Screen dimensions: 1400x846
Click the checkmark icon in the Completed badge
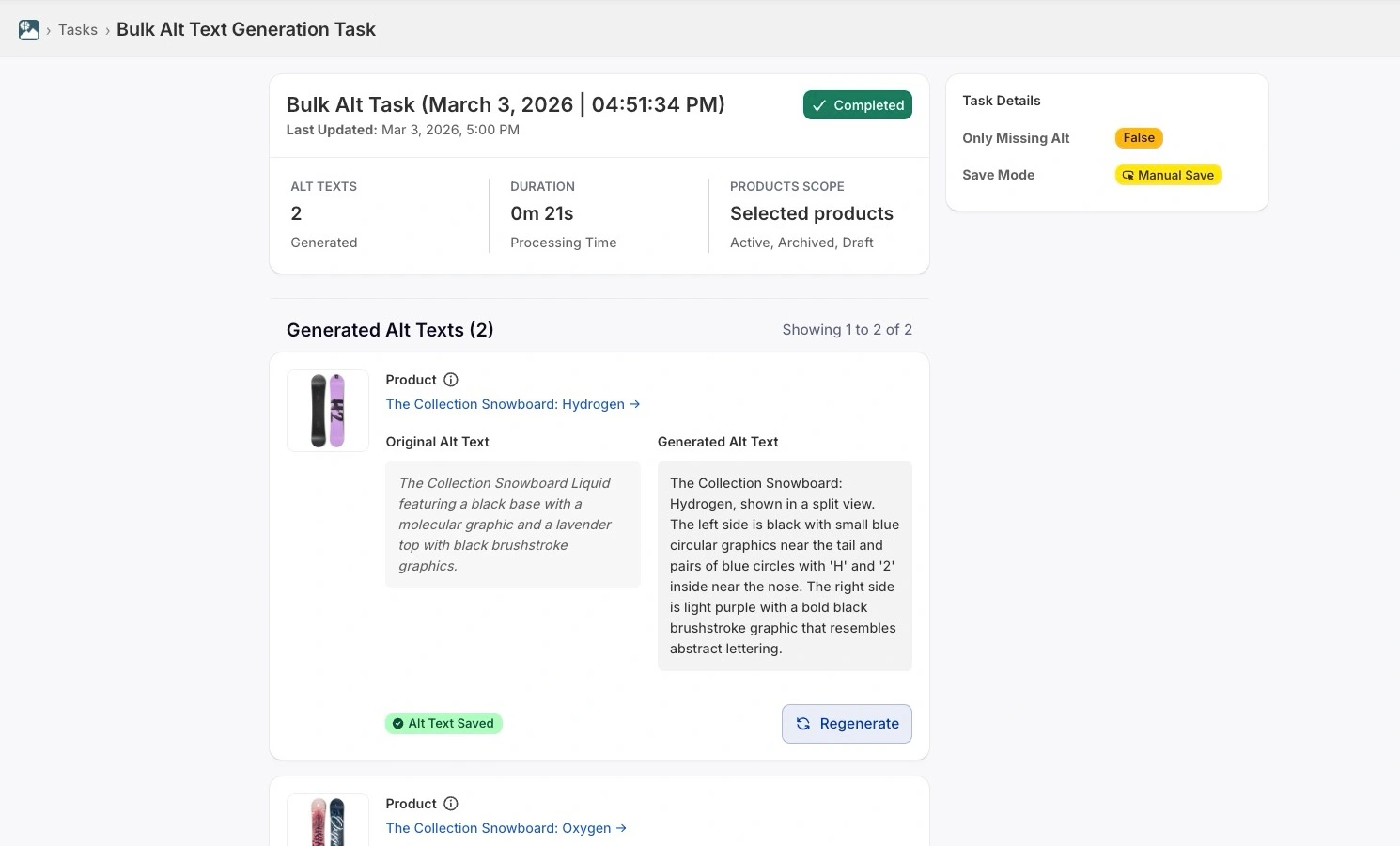click(819, 104)
